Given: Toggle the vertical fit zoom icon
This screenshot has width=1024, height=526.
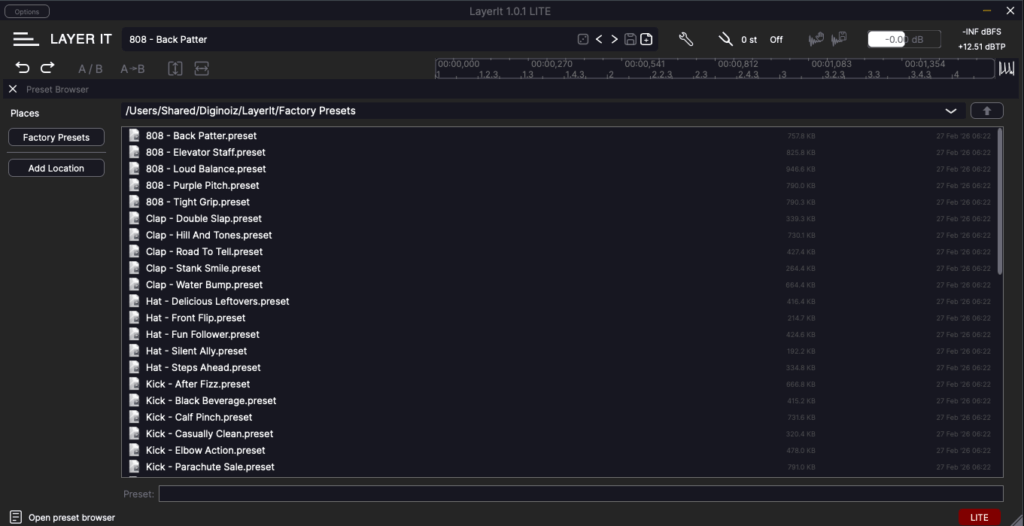Looking at the screenshot, I should coord(175,69).
